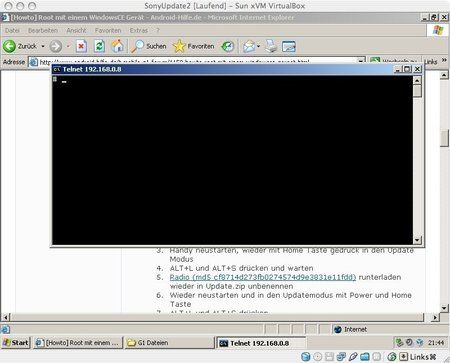Open the Datei menu
Screen dimensions: 450x363
pyautogui.click(x=12, y=30)
